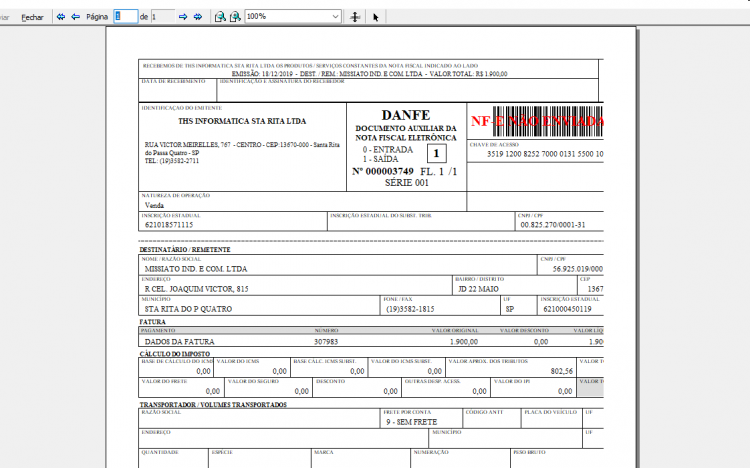This screenshot has width=750, height=468.
Task: Click the 'SÉRIE 001' text
Action: (x=407, y=183)
